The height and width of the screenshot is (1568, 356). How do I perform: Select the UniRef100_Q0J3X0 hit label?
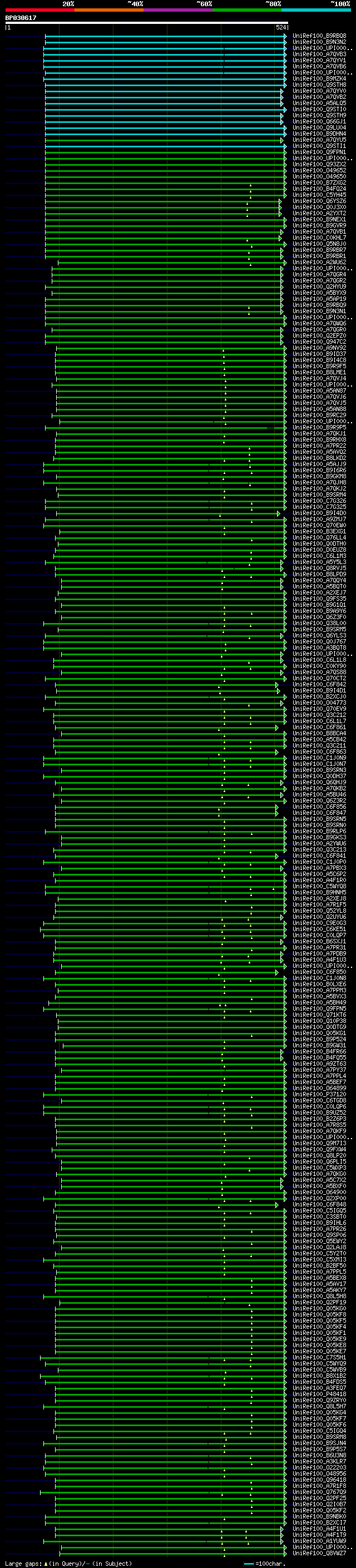pyautogui.click(x=319, y=207)
